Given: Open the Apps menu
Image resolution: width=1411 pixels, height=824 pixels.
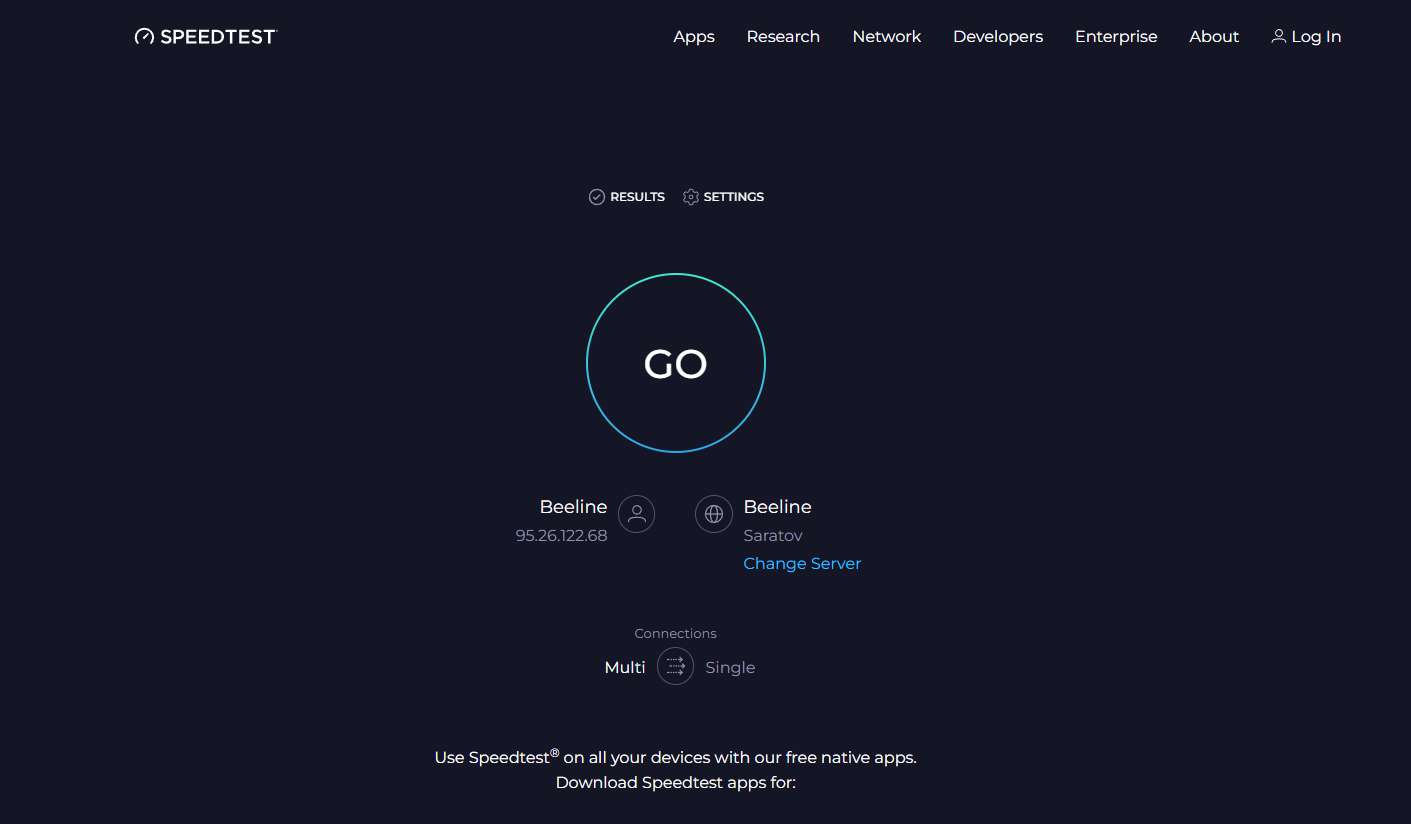Looking at the screenshot, I should tap(694, 36).
